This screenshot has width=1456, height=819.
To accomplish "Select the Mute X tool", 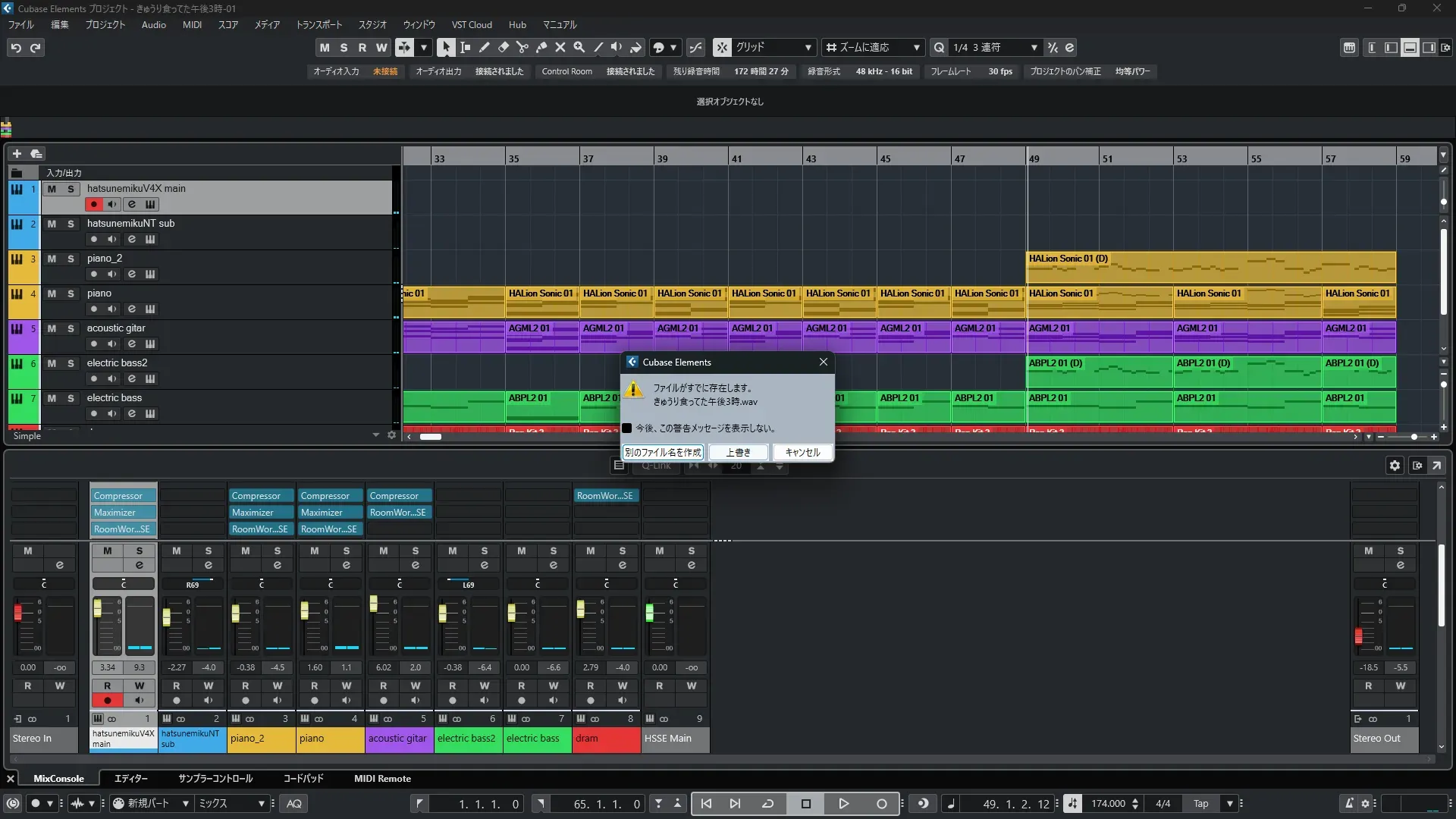I will point(560,47).
